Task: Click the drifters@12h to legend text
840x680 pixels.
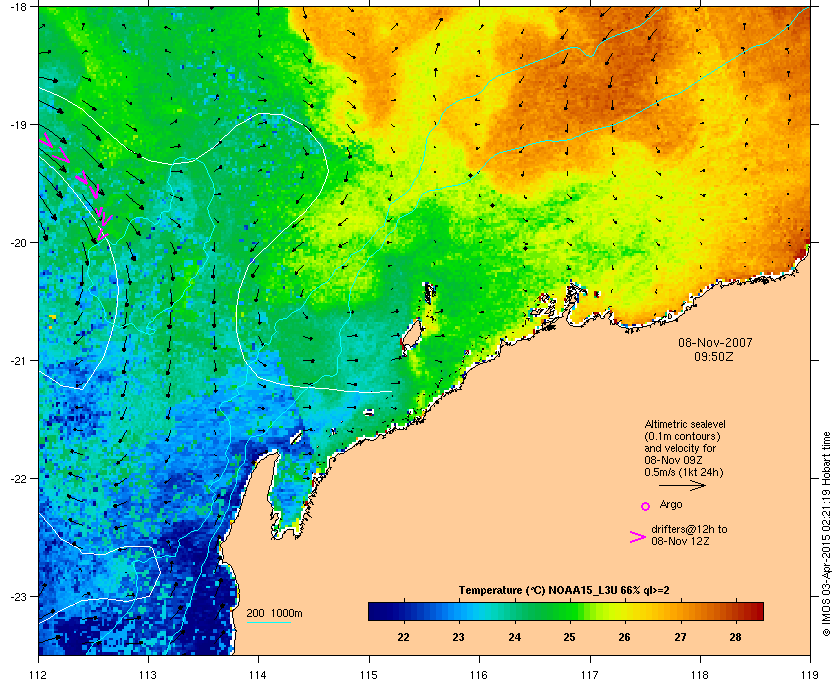Action: pyautogui.click(x=689, y=529)
